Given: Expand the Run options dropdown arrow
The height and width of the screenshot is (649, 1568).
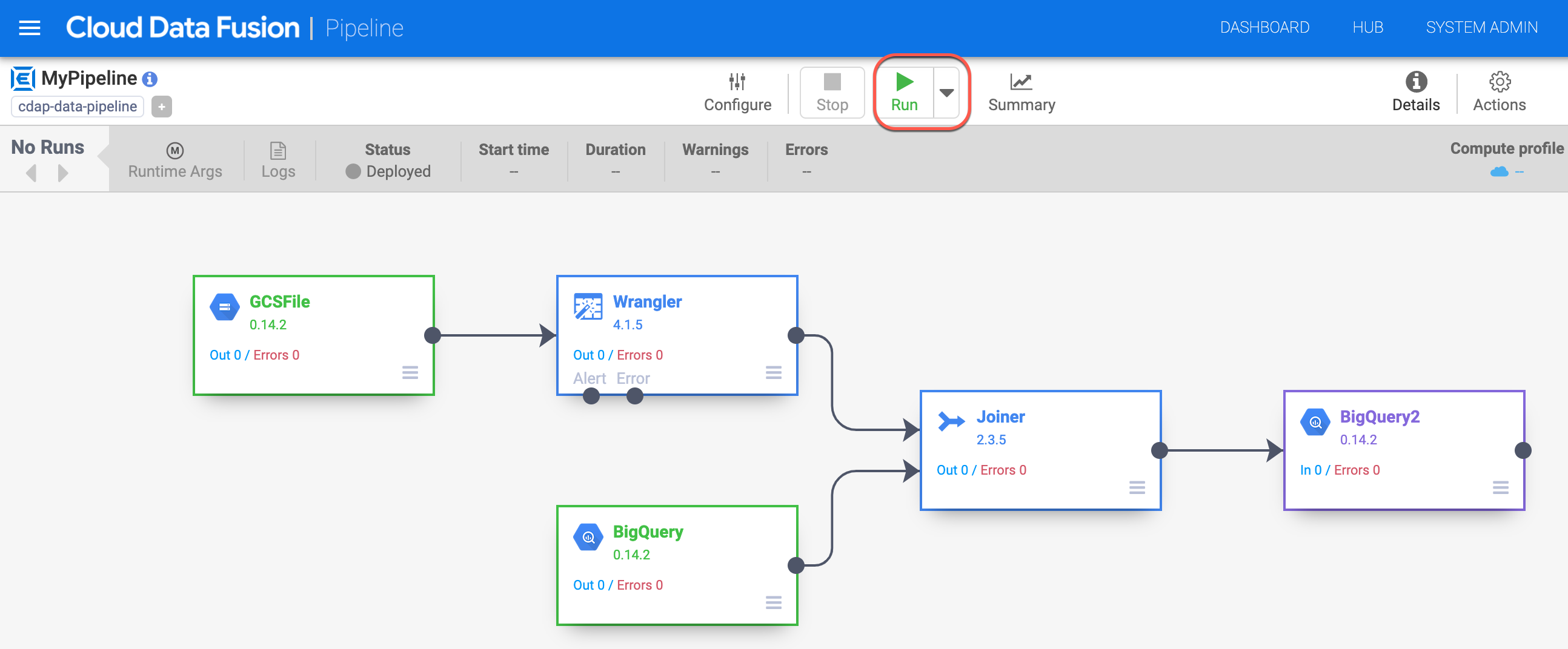Looking at the screenshot, I should [x=946, y=93].
